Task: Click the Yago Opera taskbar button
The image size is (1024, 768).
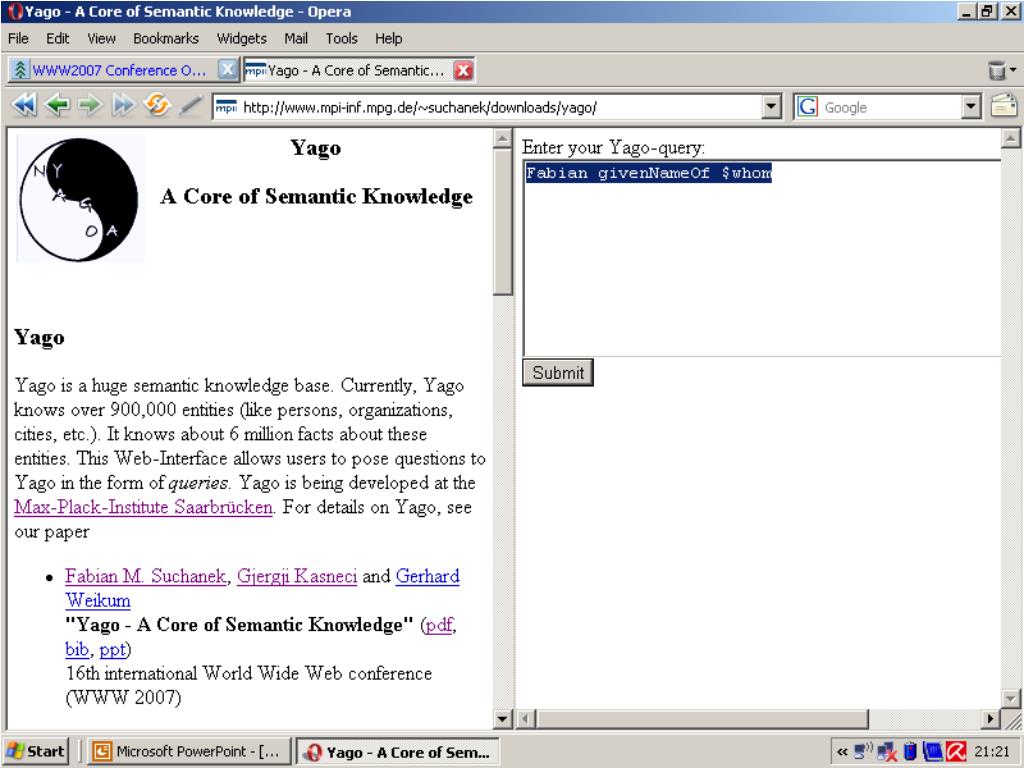Action: pos(398,752)
